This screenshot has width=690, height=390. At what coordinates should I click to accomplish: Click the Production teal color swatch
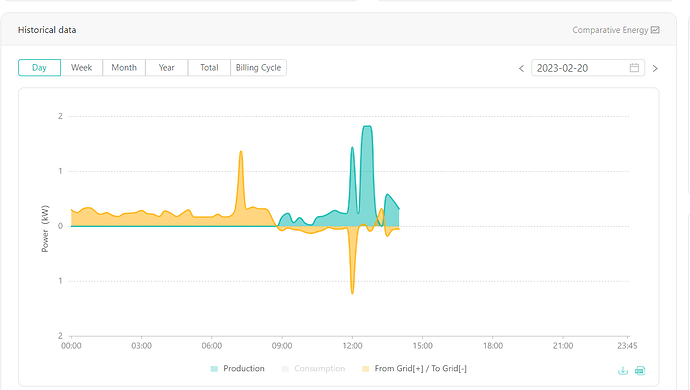(x=214, y=369)
